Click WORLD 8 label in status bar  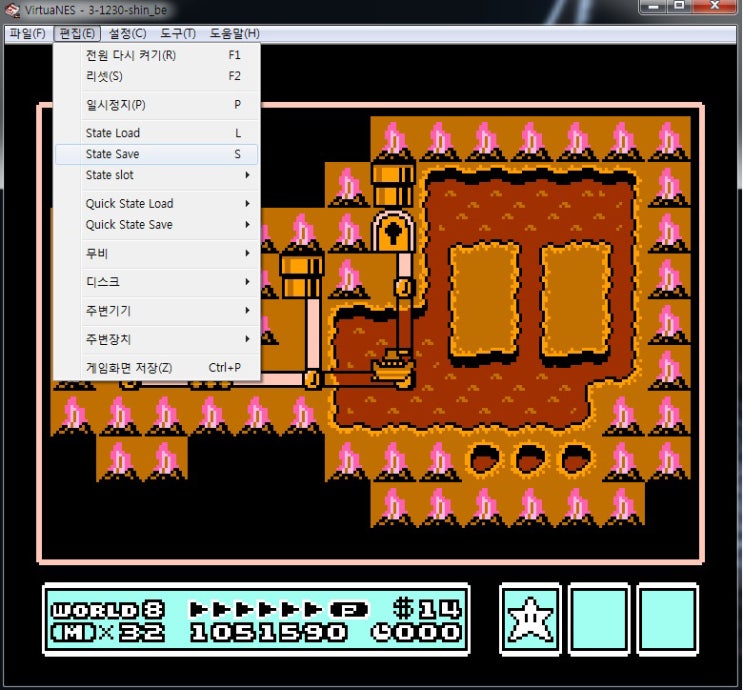(108, 609)
